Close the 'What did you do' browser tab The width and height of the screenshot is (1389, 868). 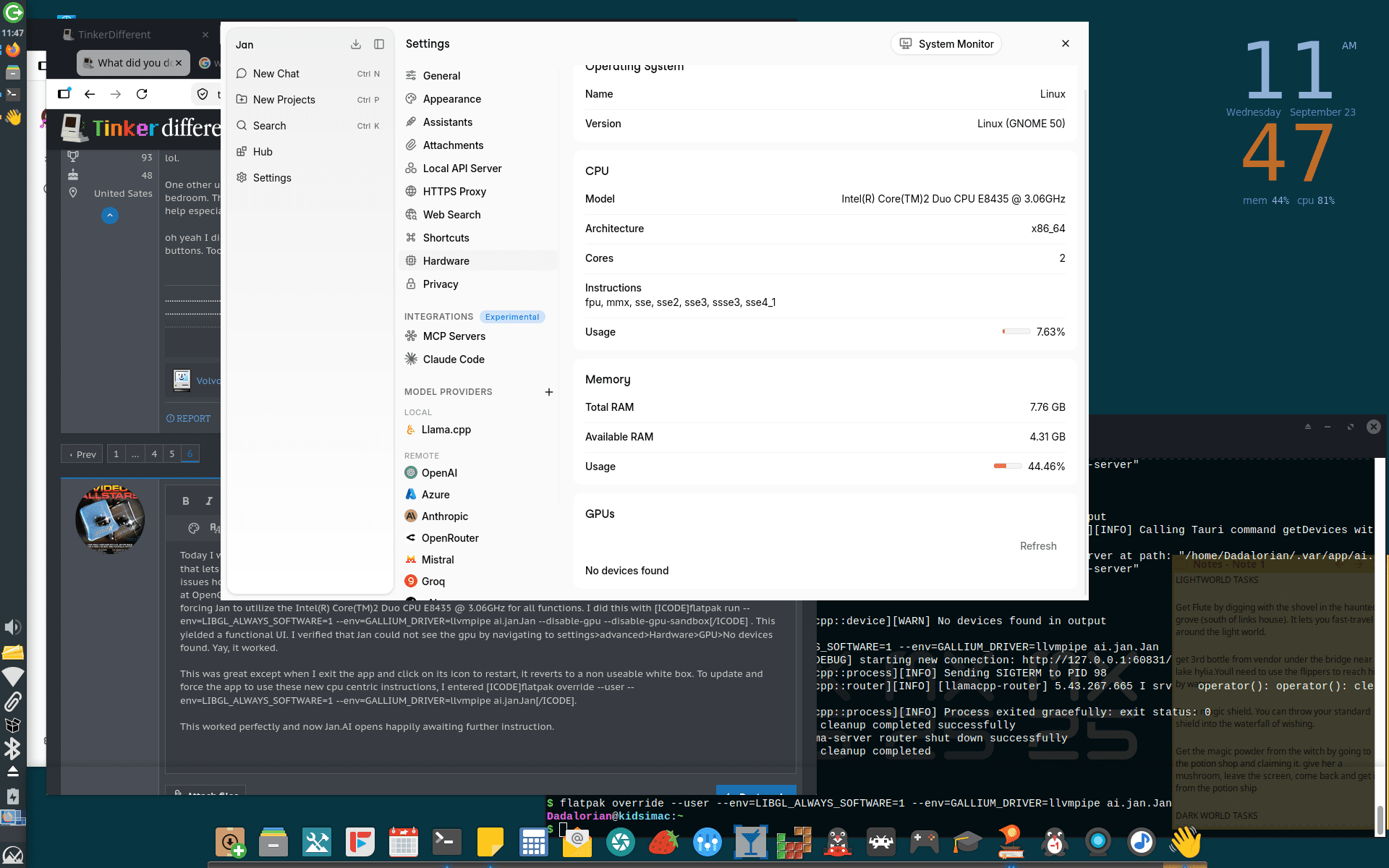[x=179, y=63]
